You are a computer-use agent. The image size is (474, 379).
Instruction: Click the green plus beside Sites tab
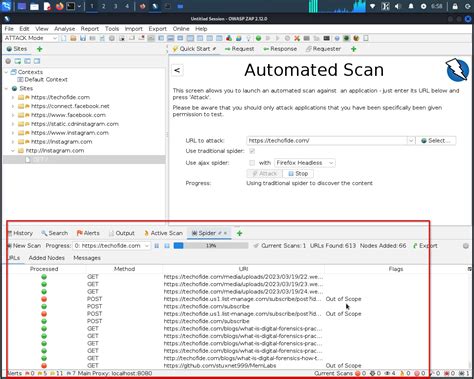tap(39, 49)
